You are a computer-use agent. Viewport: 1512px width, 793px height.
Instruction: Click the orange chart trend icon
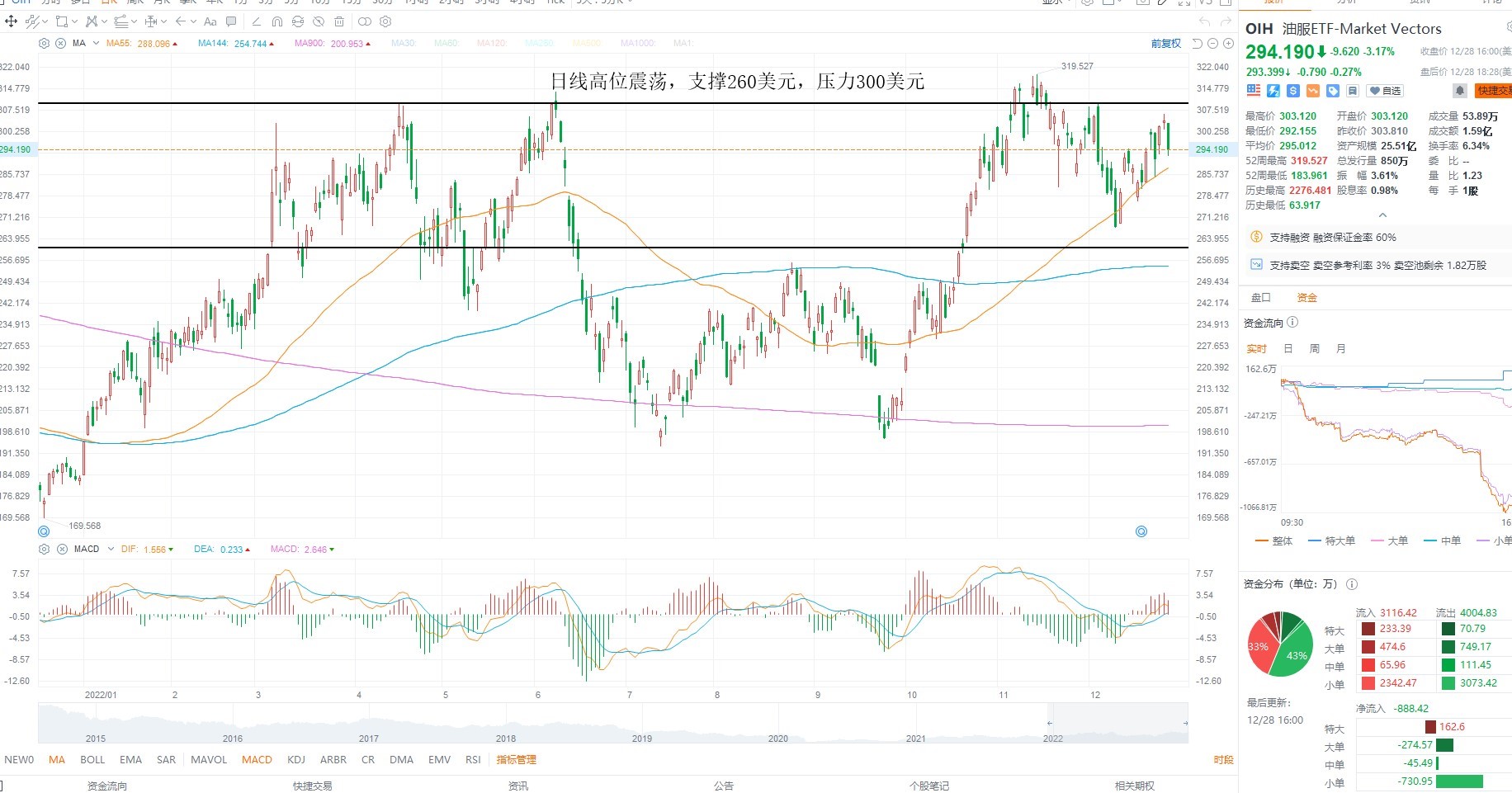pos(1313,90)
